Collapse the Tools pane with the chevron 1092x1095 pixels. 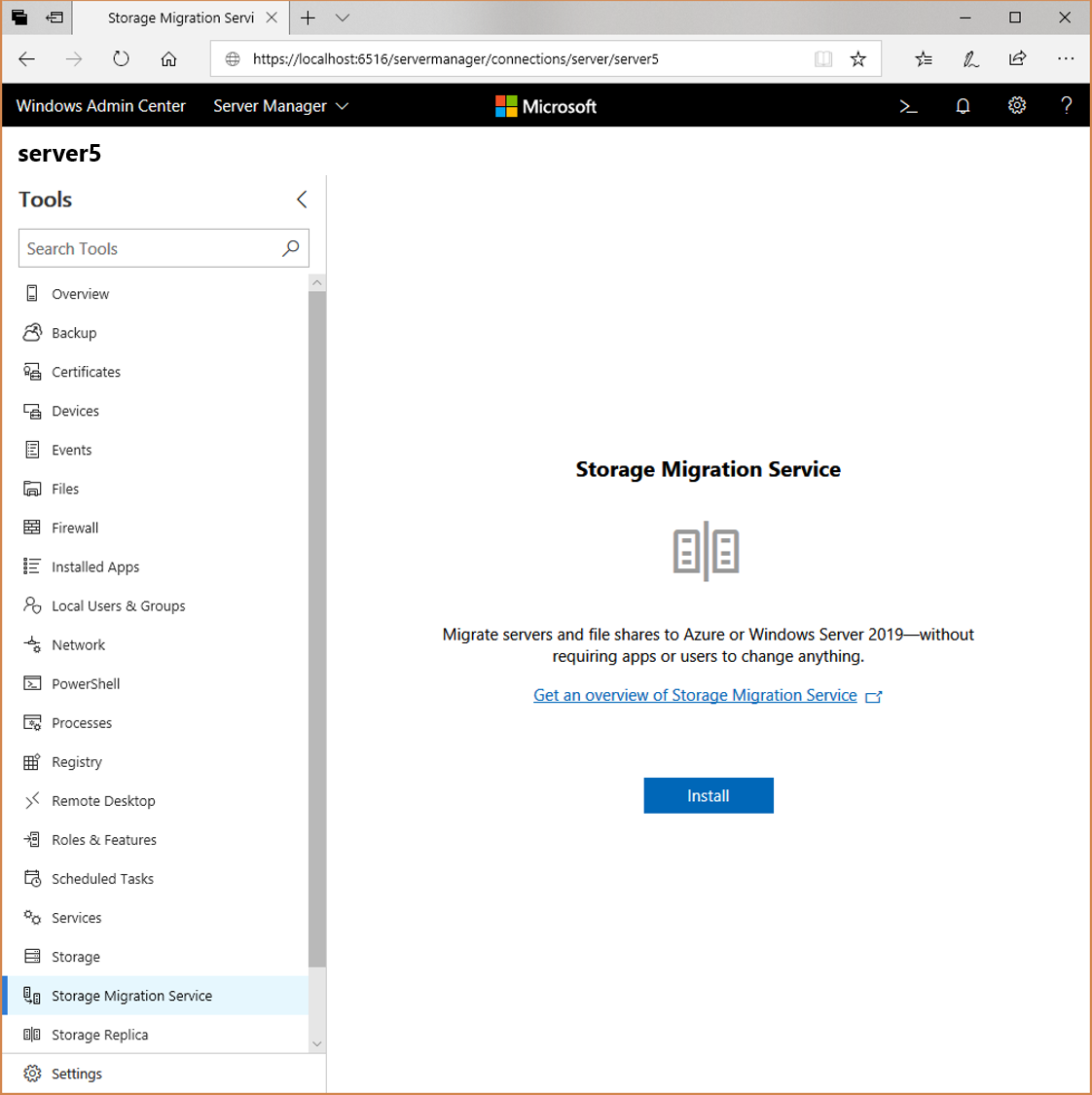[x=302, y=199]
